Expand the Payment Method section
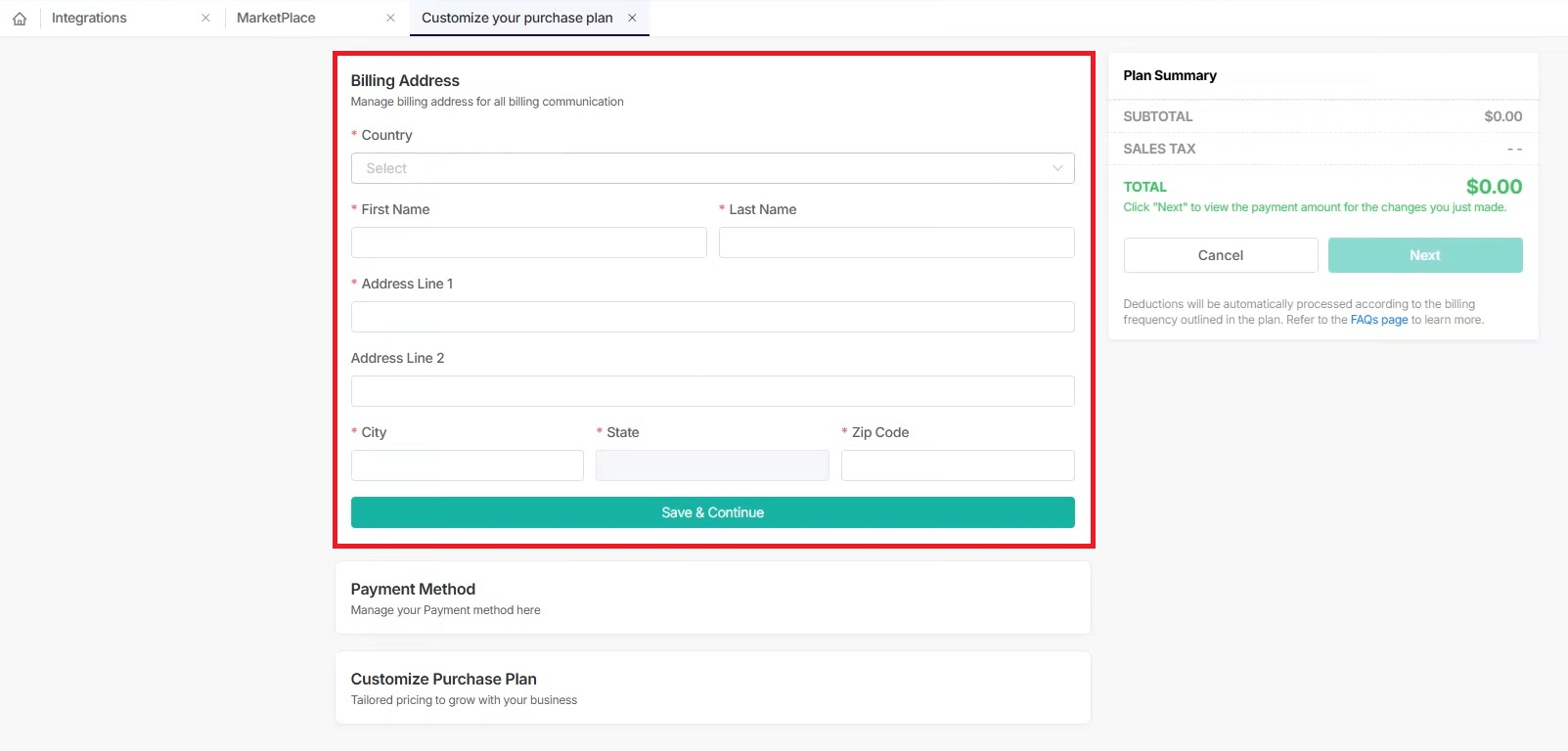The image size is (1568, 751). tap(712, 597)
